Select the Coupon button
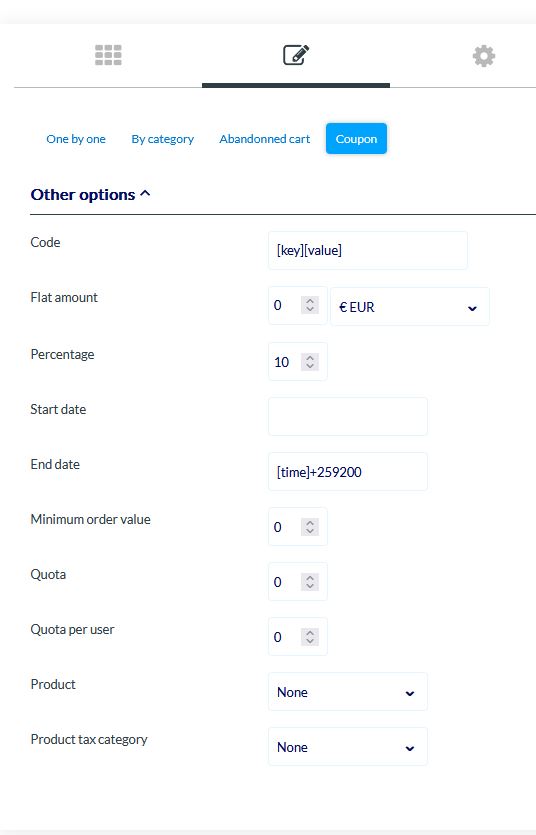536x835 pixels. pyautogui.click(x=356, y=138)
